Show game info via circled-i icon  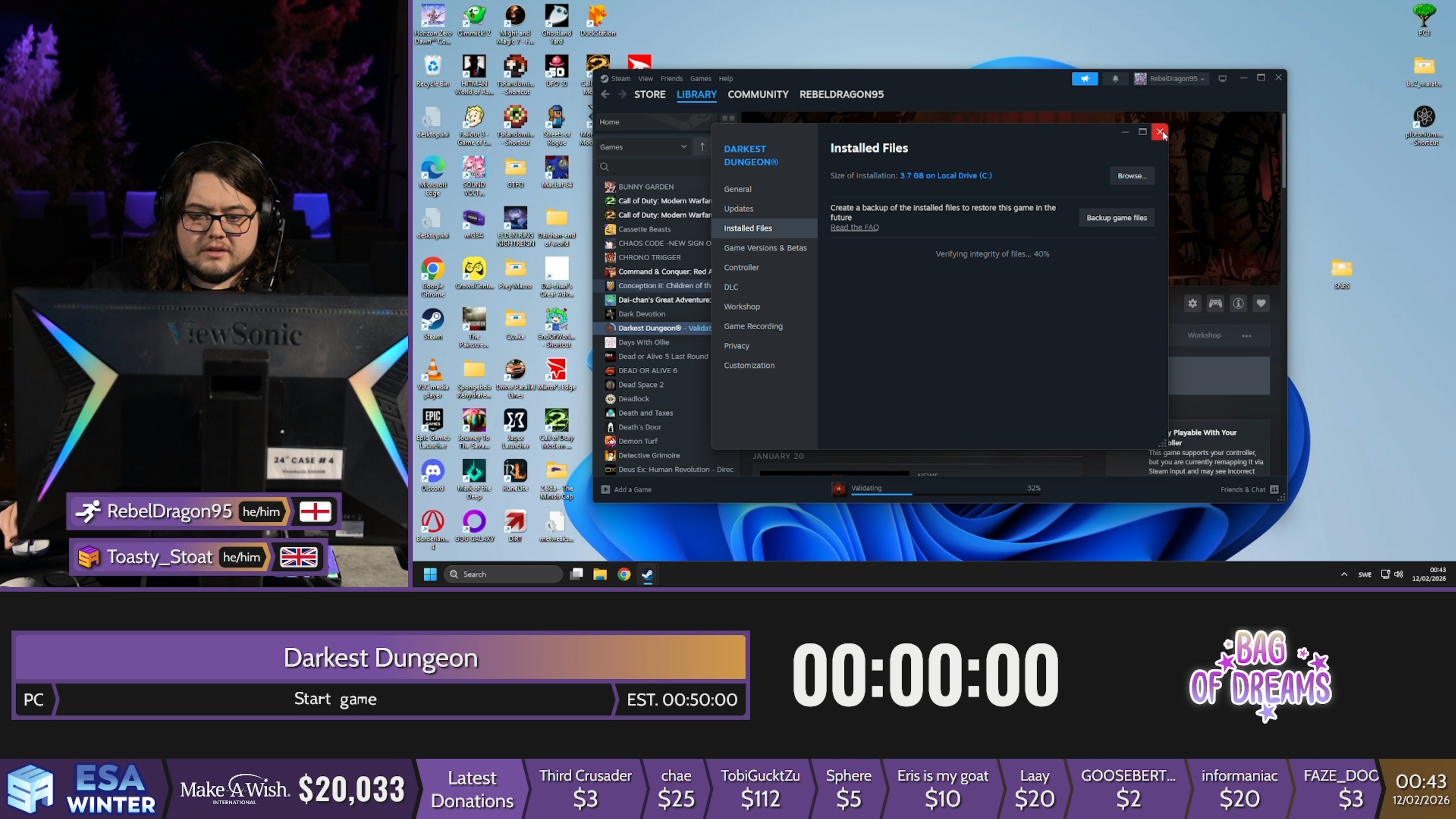point(1238,303)
